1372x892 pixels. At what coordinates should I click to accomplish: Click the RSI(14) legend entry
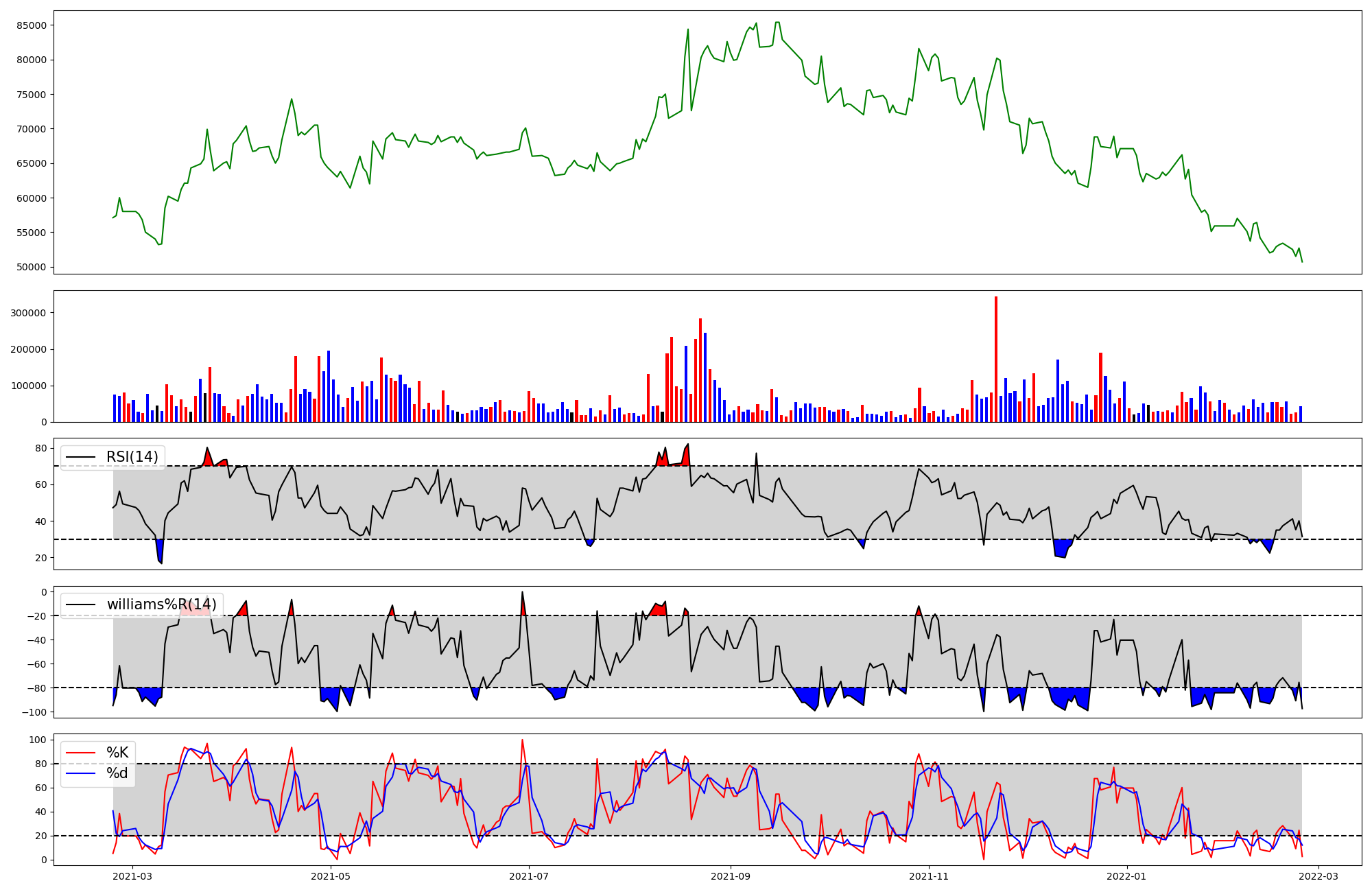[132, 457]
